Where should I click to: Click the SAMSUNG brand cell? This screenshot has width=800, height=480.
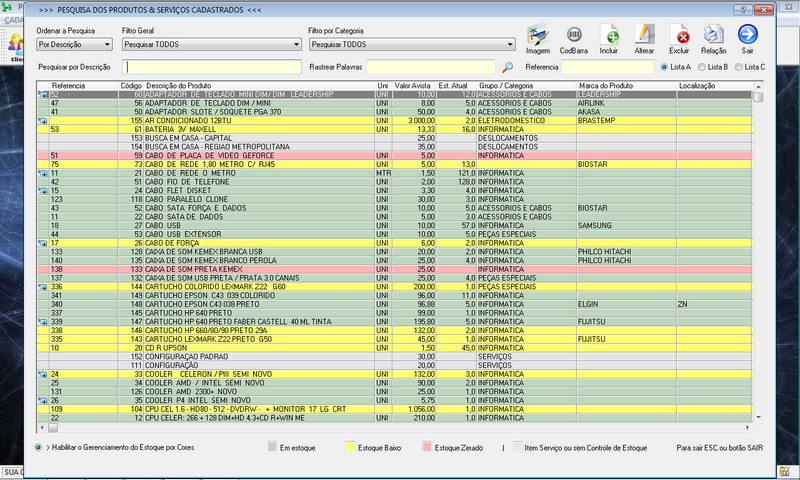[x=627, y=225]
